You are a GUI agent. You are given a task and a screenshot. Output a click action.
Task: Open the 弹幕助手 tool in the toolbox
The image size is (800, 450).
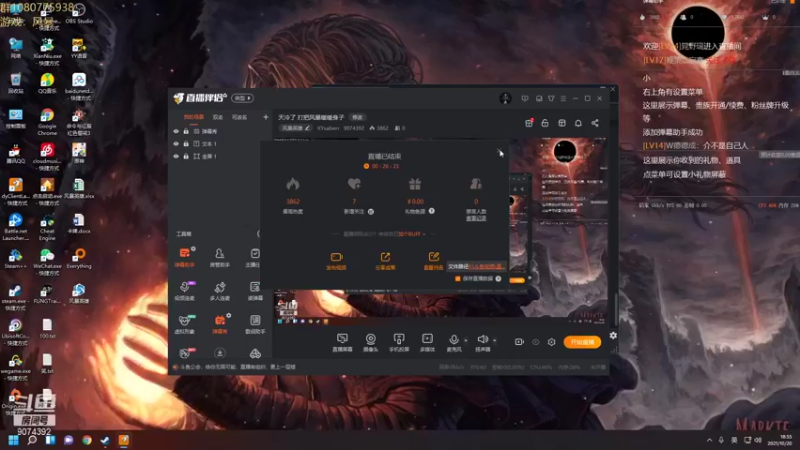185,257
